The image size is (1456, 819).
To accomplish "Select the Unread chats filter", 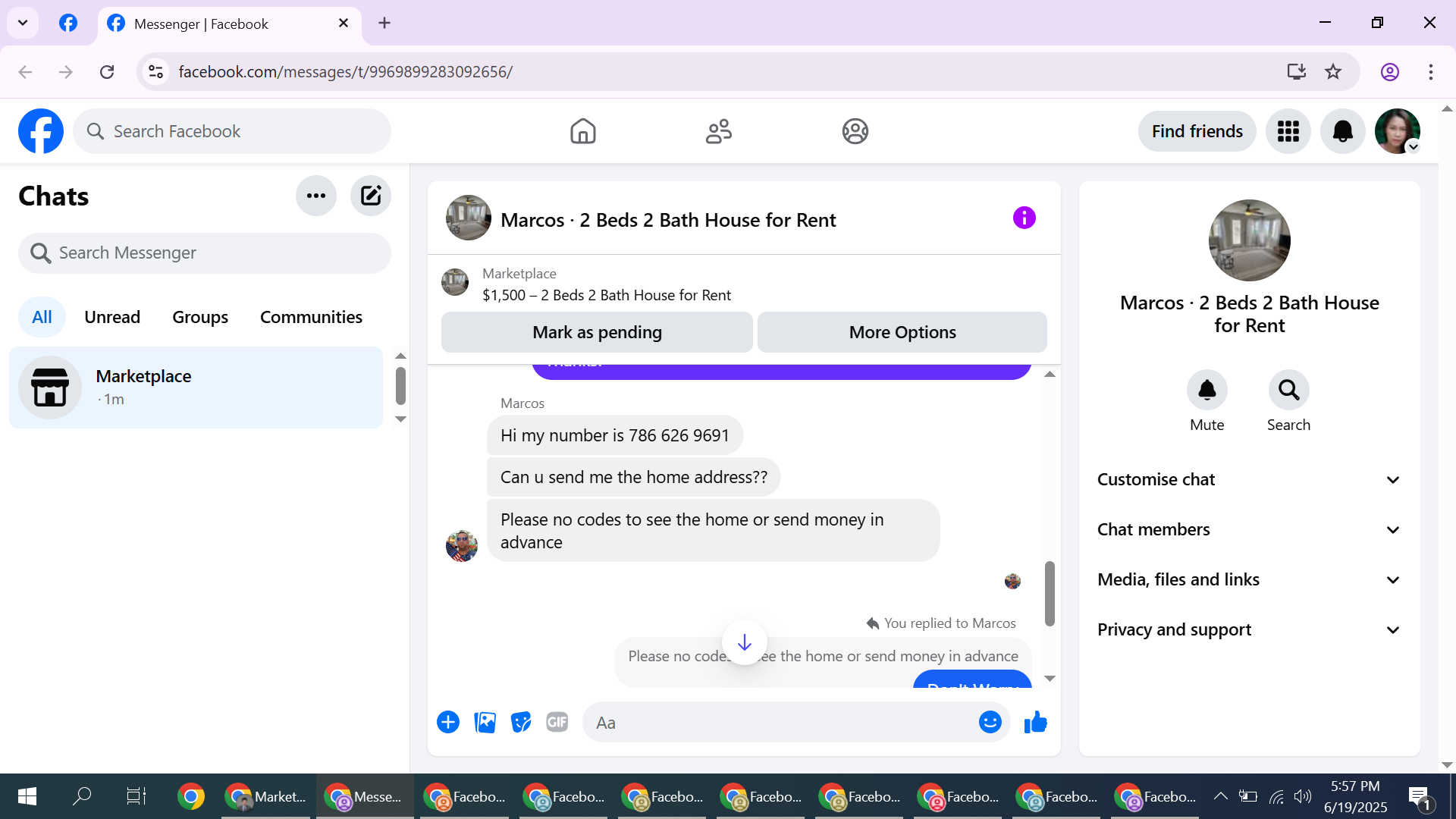I will click(x=112, y=317).
